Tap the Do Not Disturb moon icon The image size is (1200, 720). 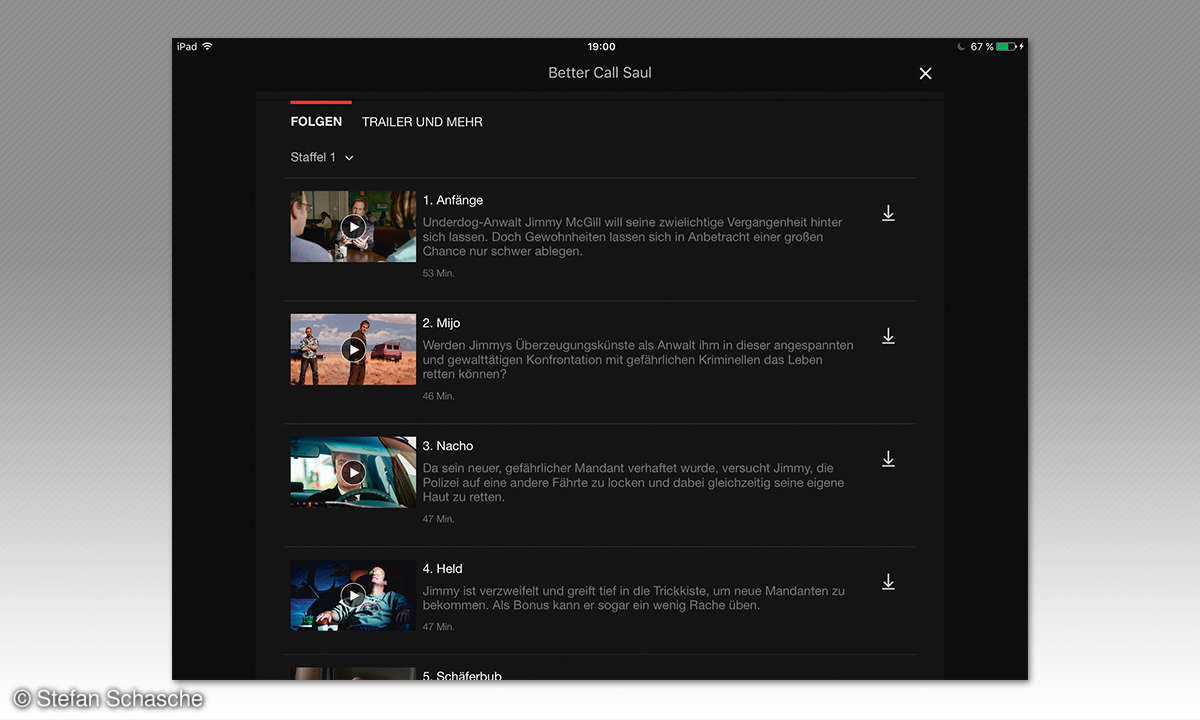point(962,47)
